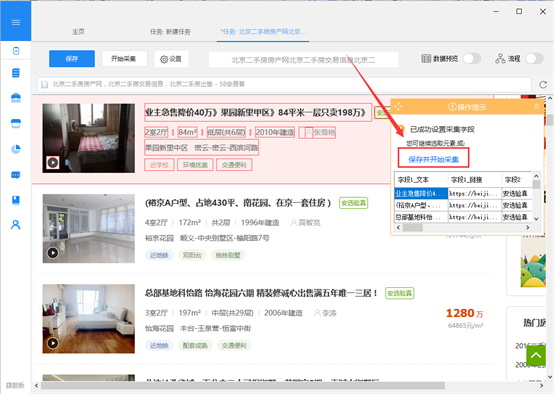The image size is (554, 394).
Task: Click the page scrollbar up arrow at right edge
Action: (550, 98)
